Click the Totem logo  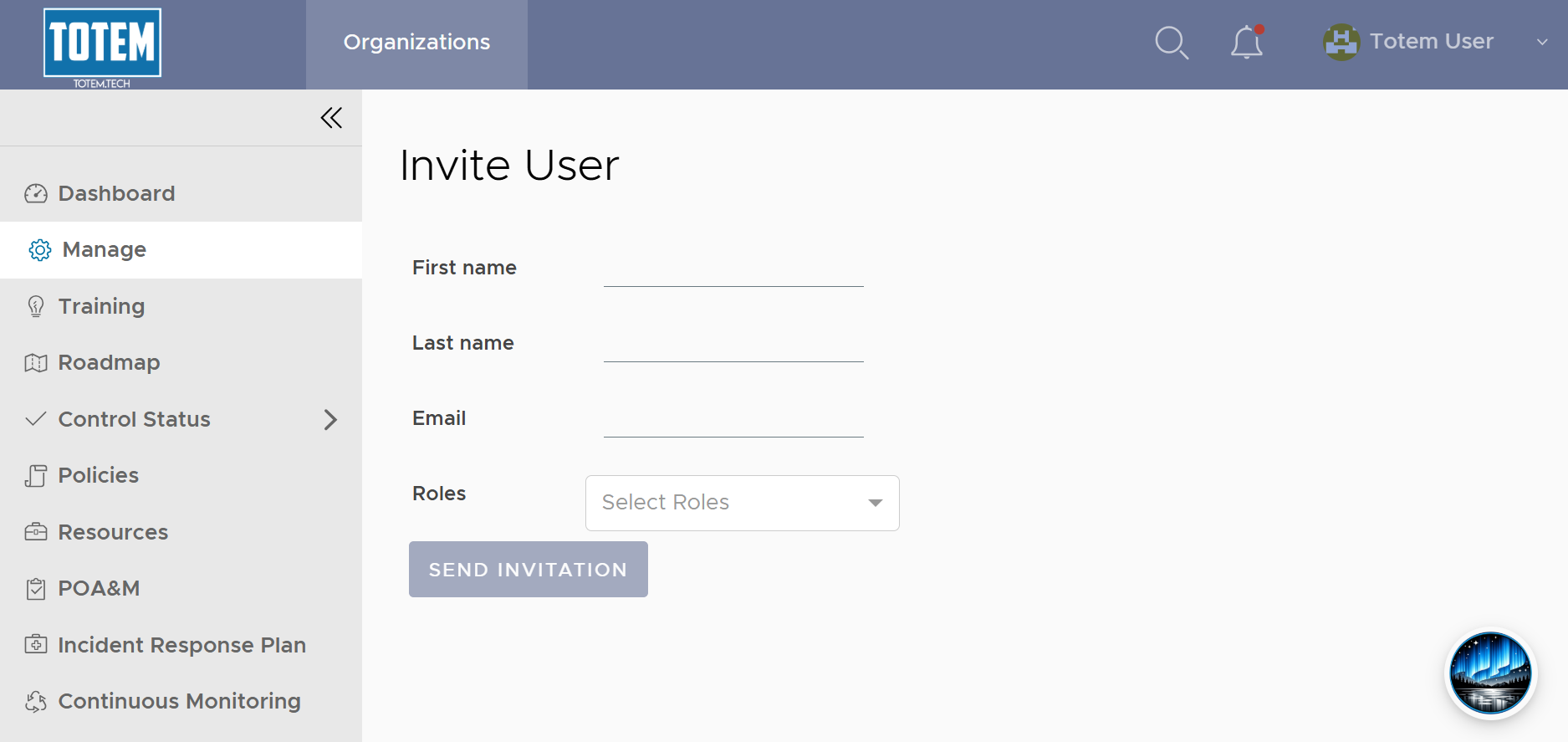click(102, 48)
